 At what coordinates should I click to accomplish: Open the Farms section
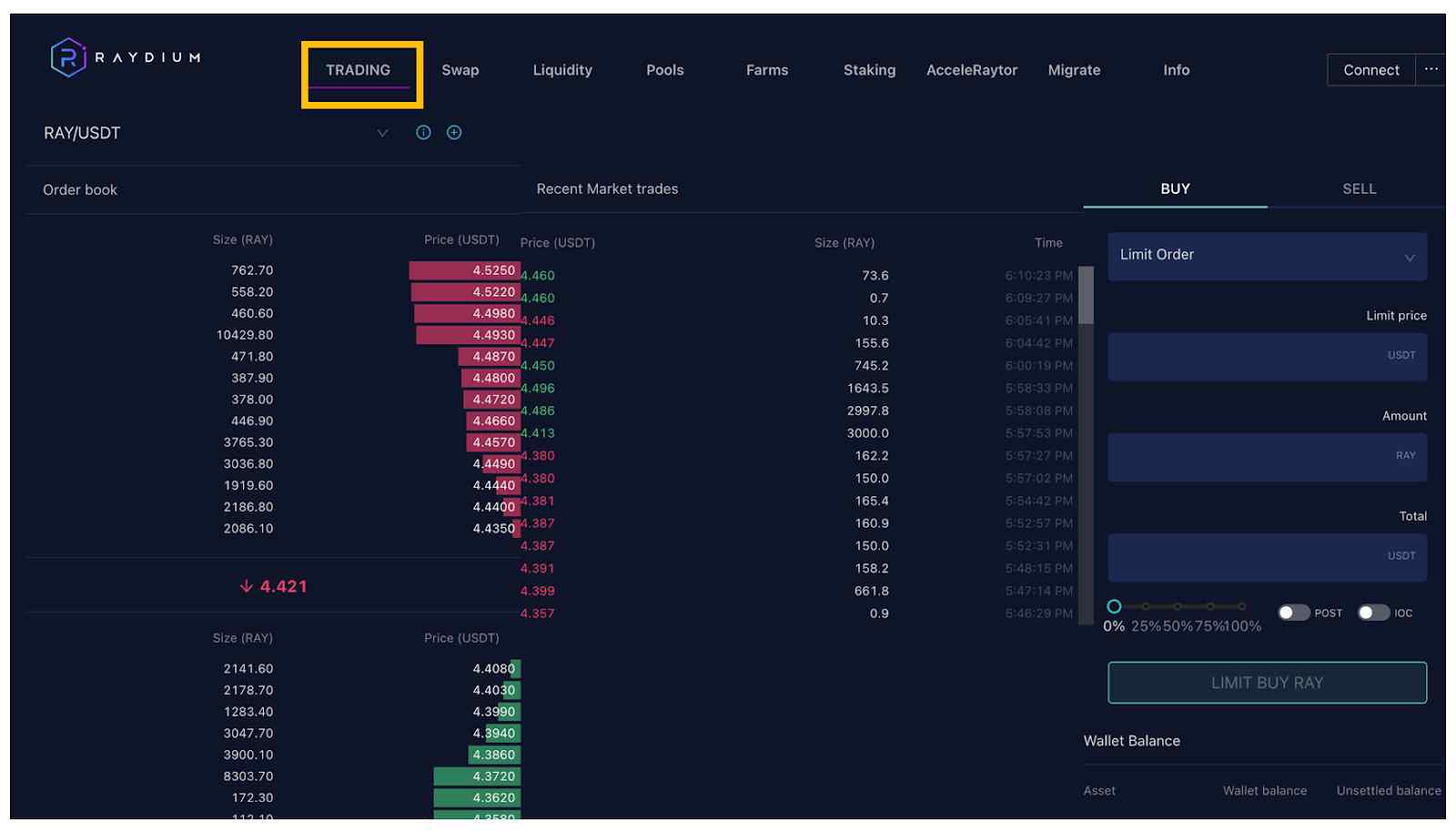767,70
